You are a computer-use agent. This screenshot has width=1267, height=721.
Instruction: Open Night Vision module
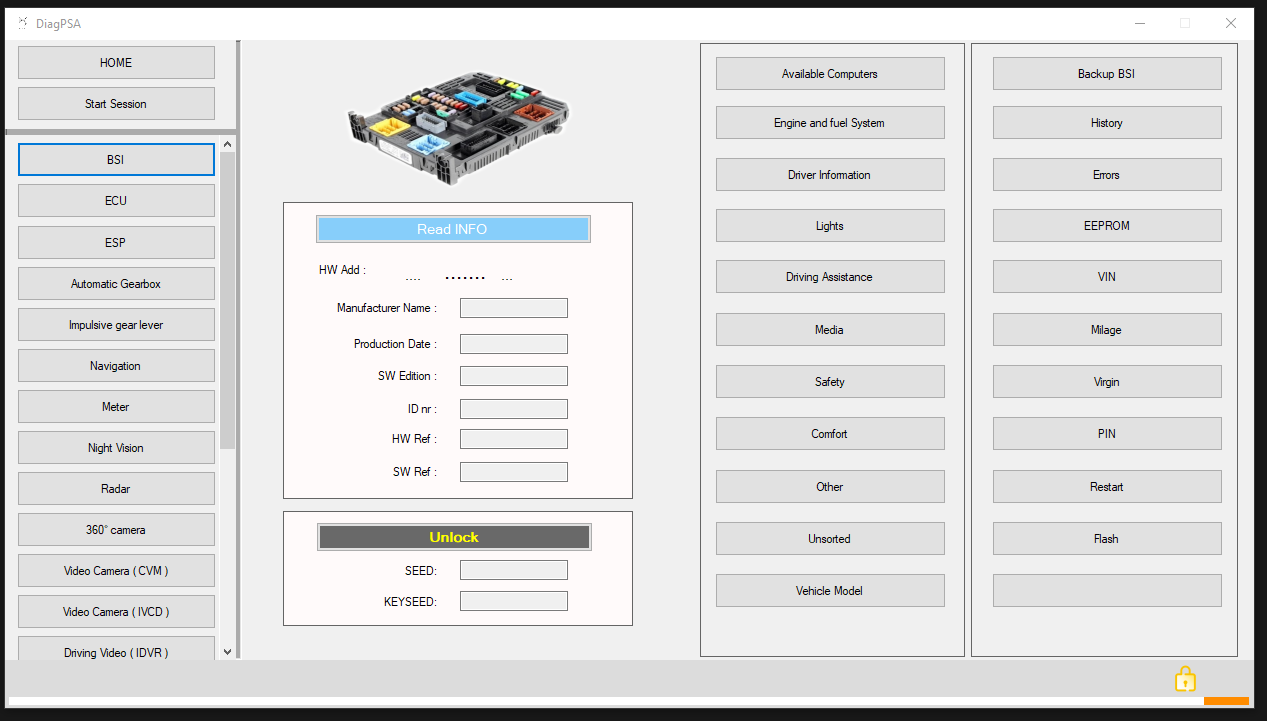[x=116, y=447]
